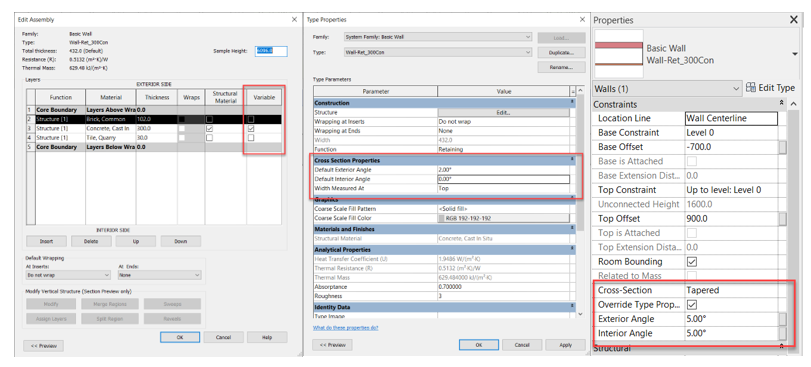The image size is (811, 367).
Task: Select the Tile, Quarry layer row
Action: [x=154, y=138]
